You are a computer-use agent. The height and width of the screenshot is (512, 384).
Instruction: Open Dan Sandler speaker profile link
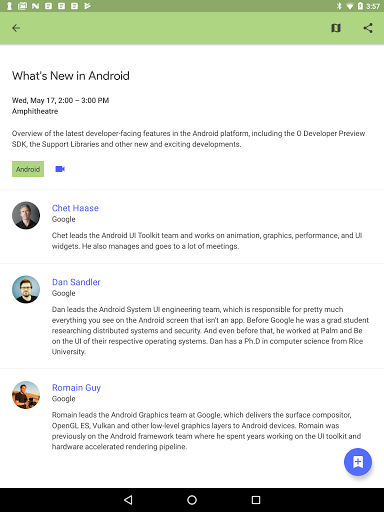76,282
